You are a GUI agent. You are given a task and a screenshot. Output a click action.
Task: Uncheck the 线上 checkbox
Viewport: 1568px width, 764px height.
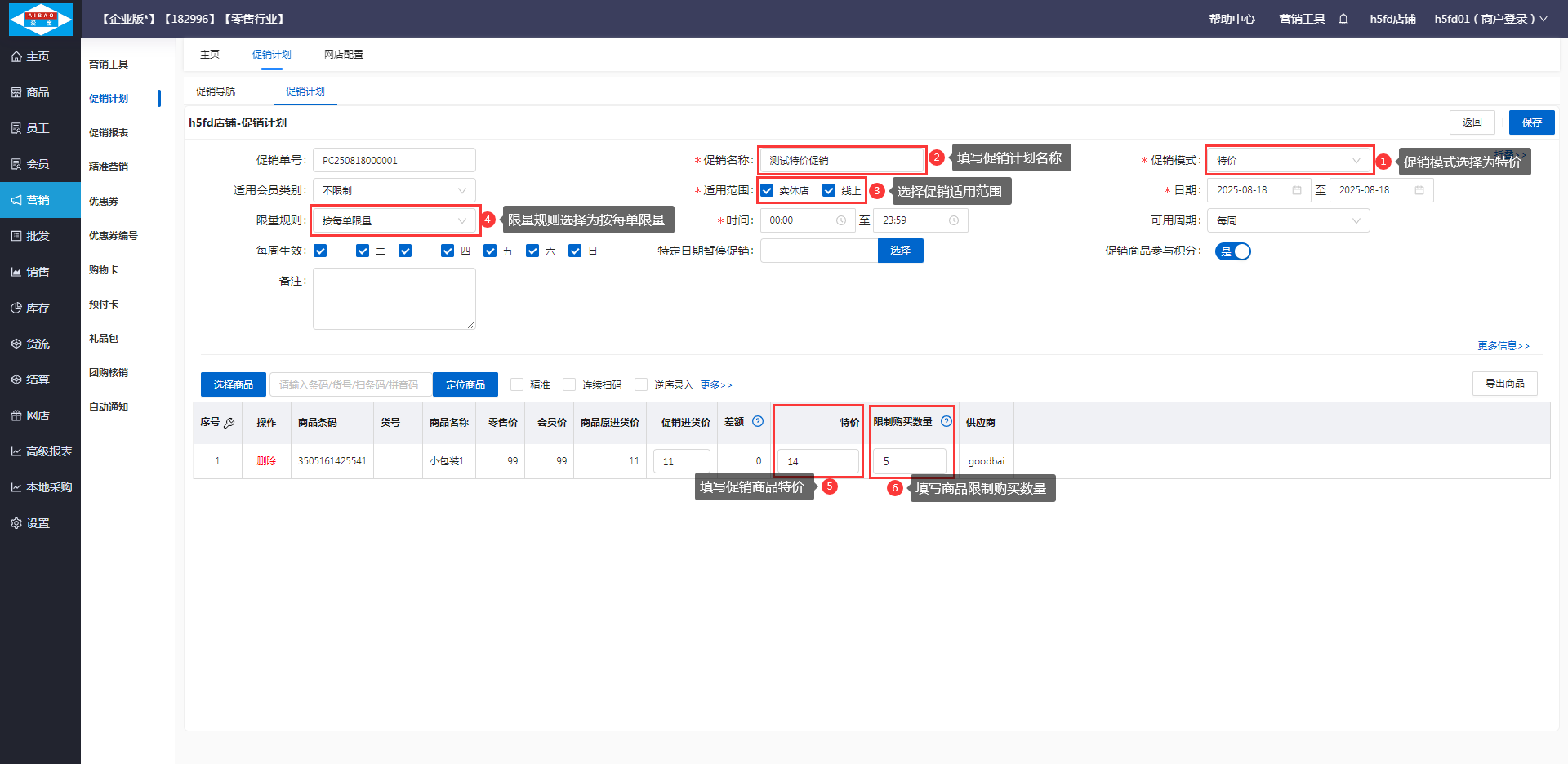click(x=829, y=190)
